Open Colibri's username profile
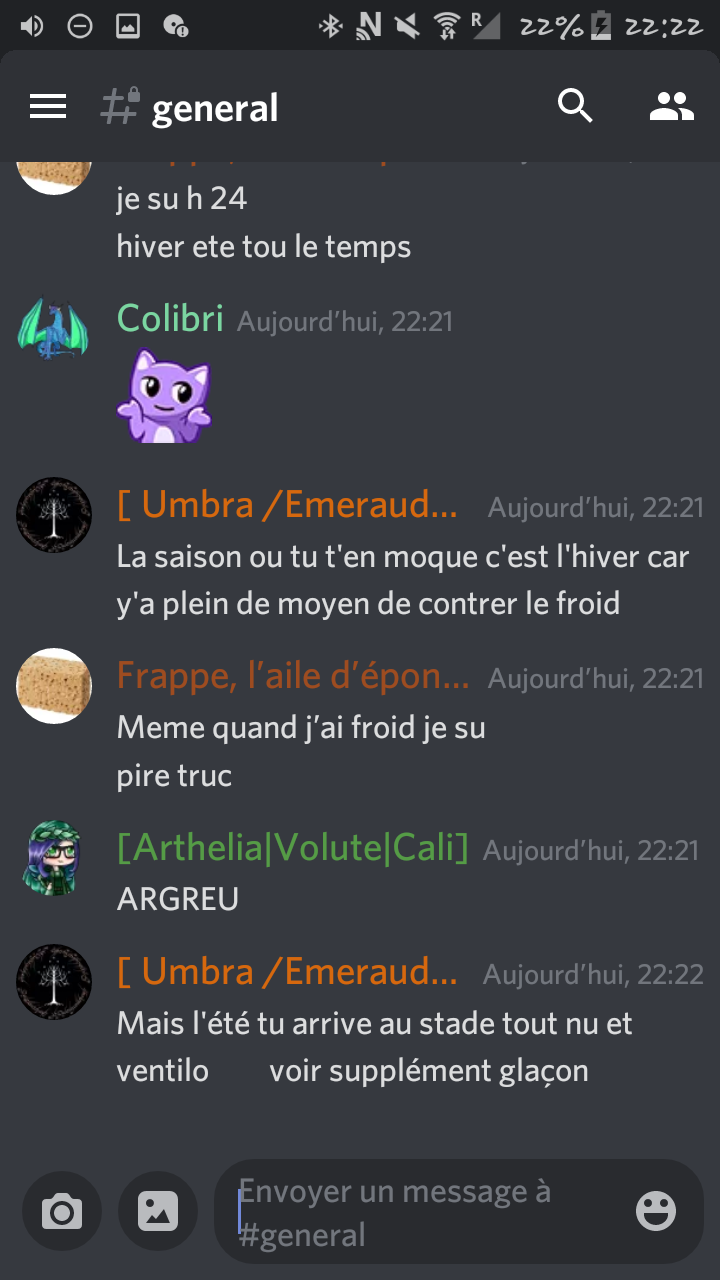Viewport: 720px width, 1280px height. pos(170,318)
